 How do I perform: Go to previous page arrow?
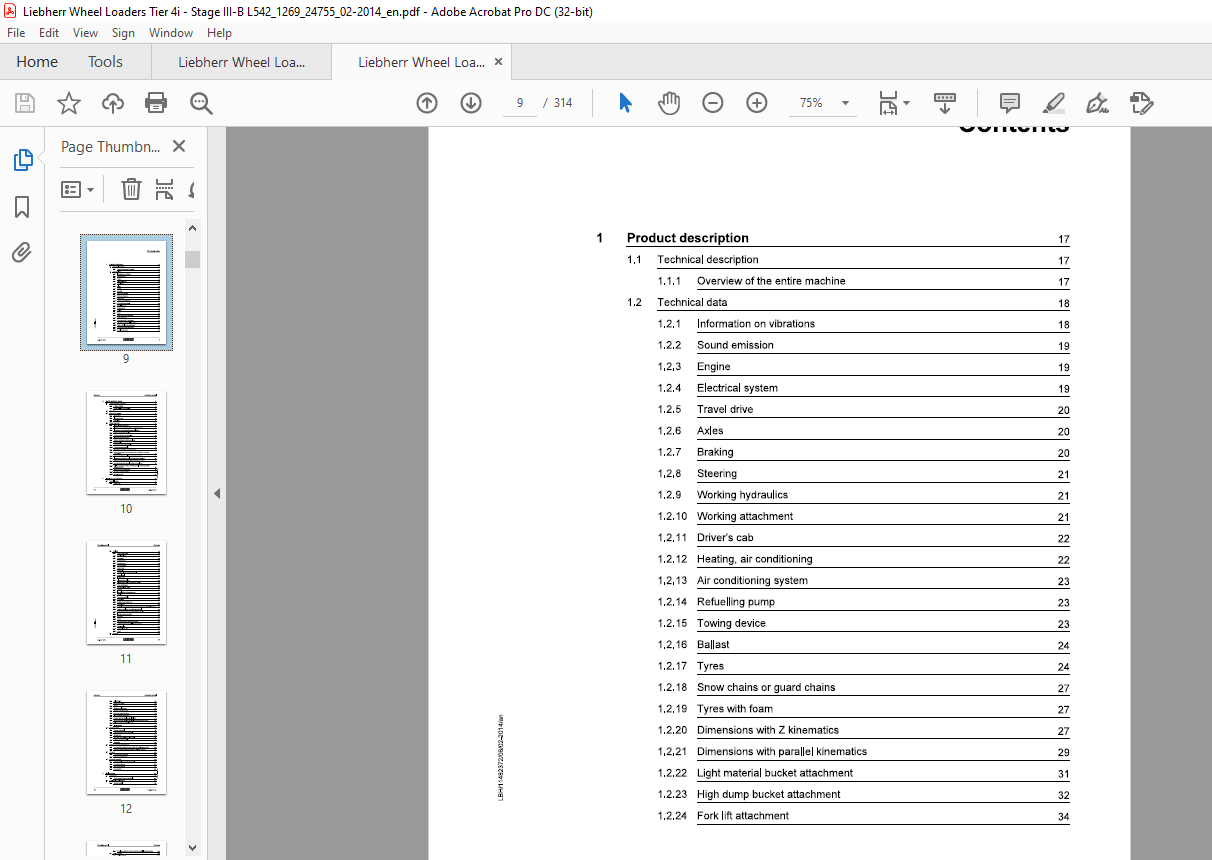427,103
